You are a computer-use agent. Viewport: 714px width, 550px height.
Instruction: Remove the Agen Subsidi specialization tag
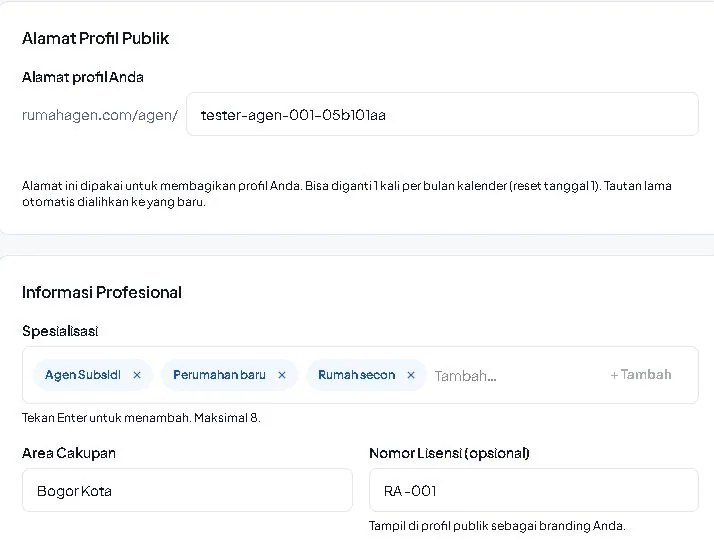click(137, 375)
